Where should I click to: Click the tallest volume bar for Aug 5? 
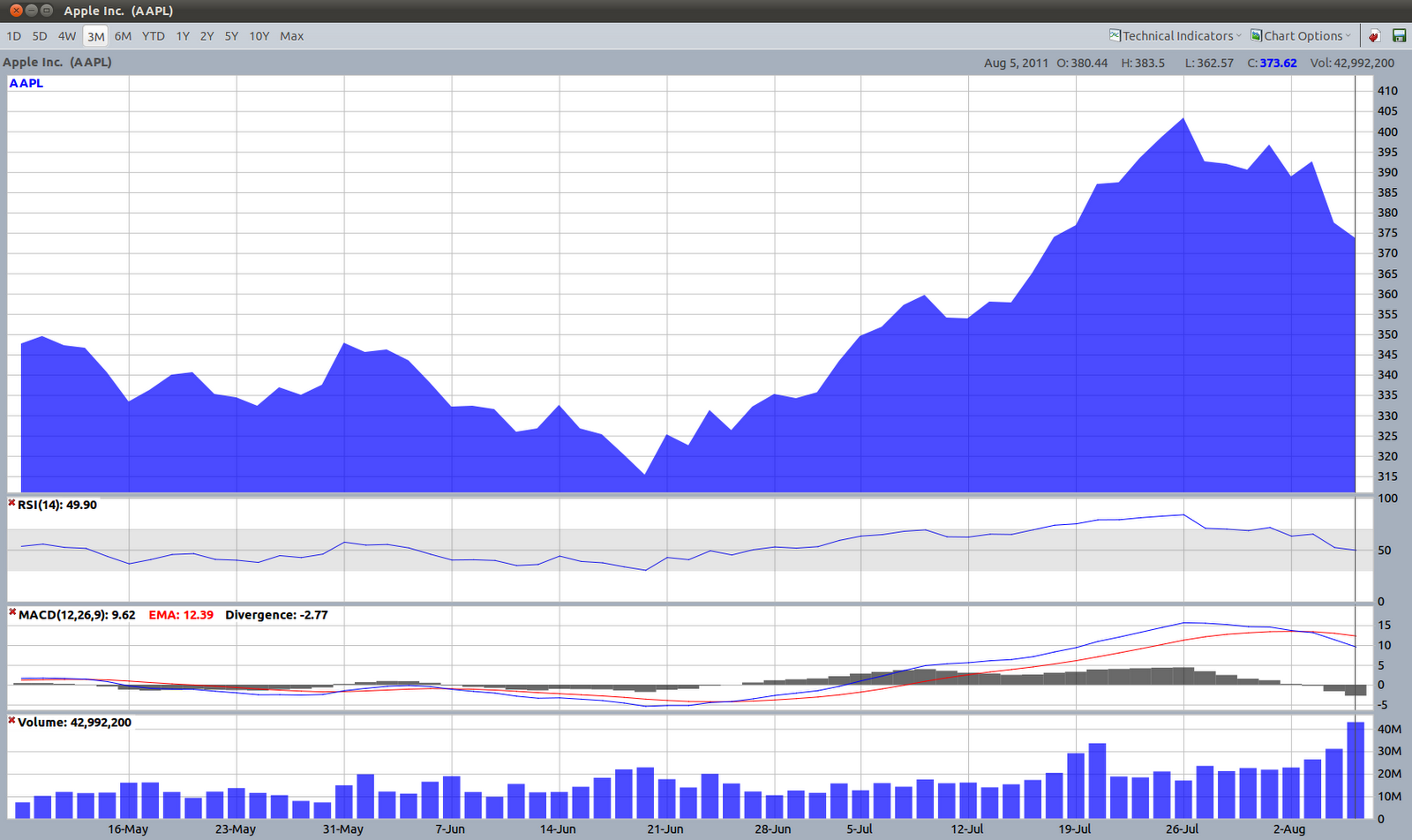1356,770
